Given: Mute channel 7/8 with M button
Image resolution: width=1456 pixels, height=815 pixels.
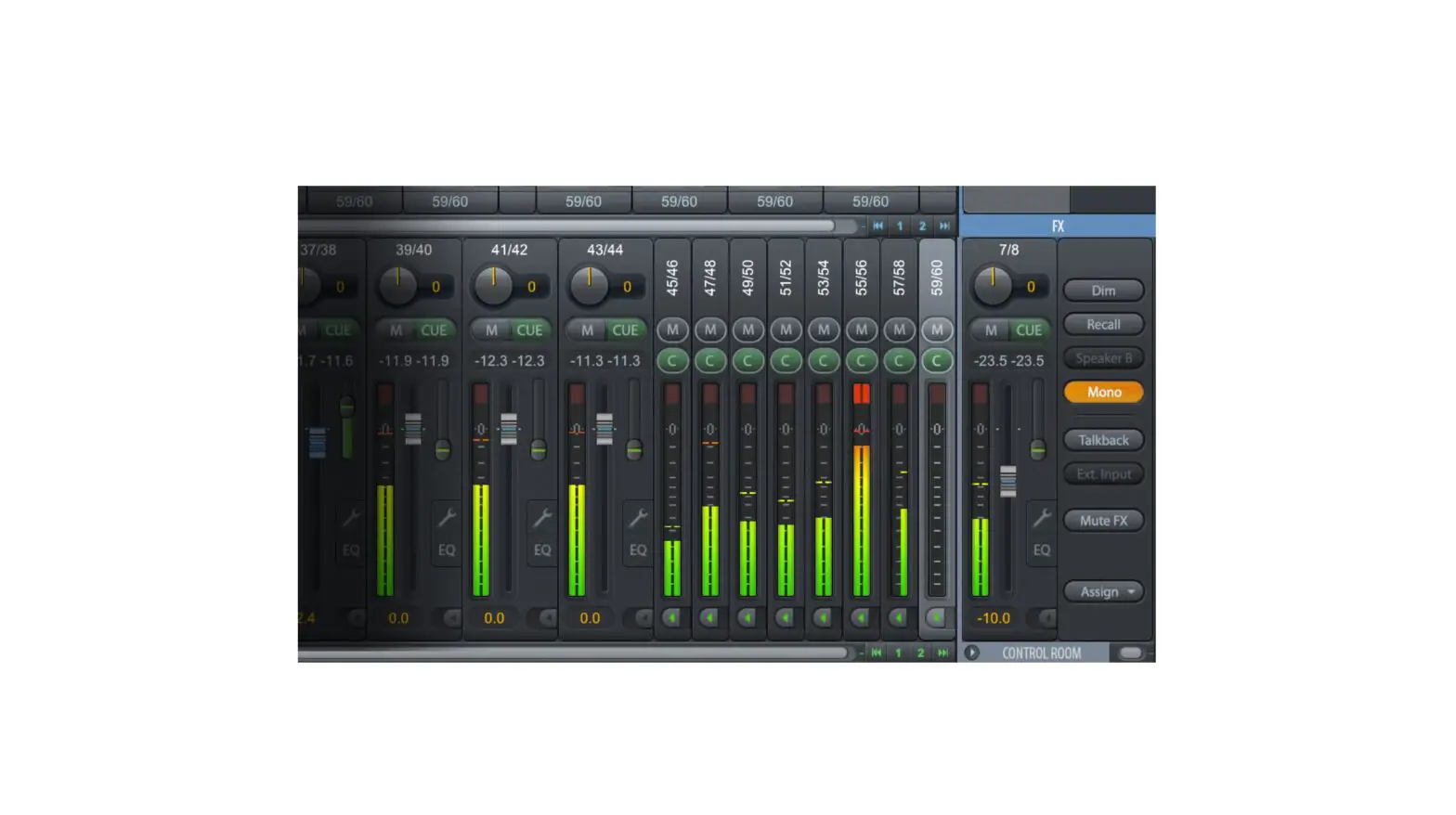Looking at the screenshot, I should (x=991, y=330).
